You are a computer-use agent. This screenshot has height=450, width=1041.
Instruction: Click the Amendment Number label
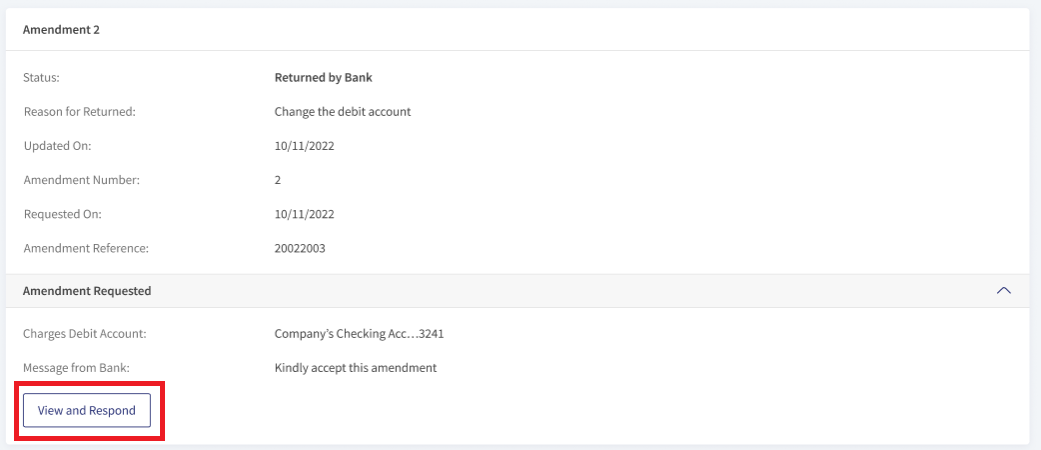pyautogui.click(x=82, y=181)
